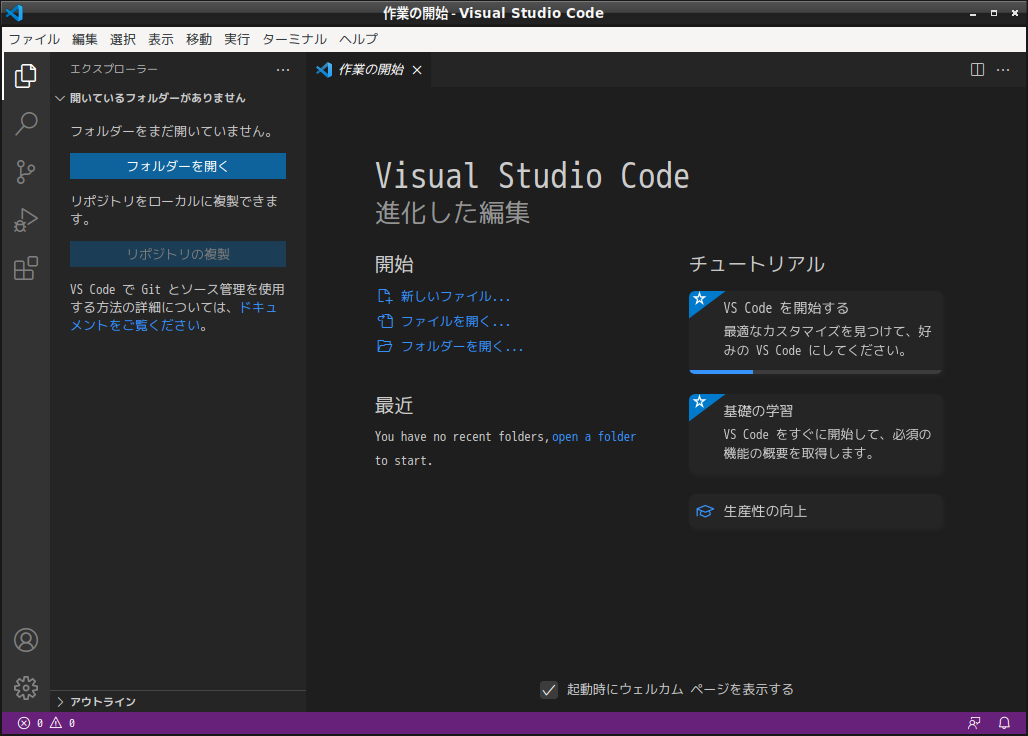Click the VS Code logo in title bar

click(x=14, y=12)
